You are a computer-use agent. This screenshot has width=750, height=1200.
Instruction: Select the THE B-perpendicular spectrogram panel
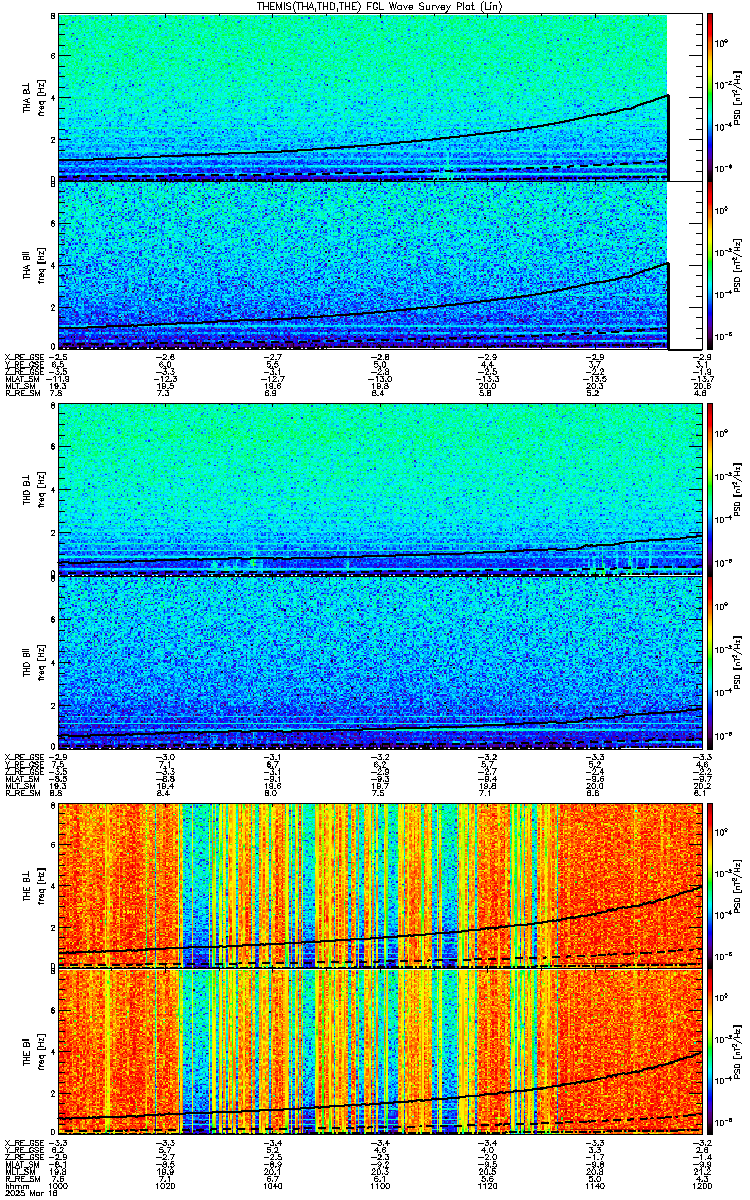382,885
